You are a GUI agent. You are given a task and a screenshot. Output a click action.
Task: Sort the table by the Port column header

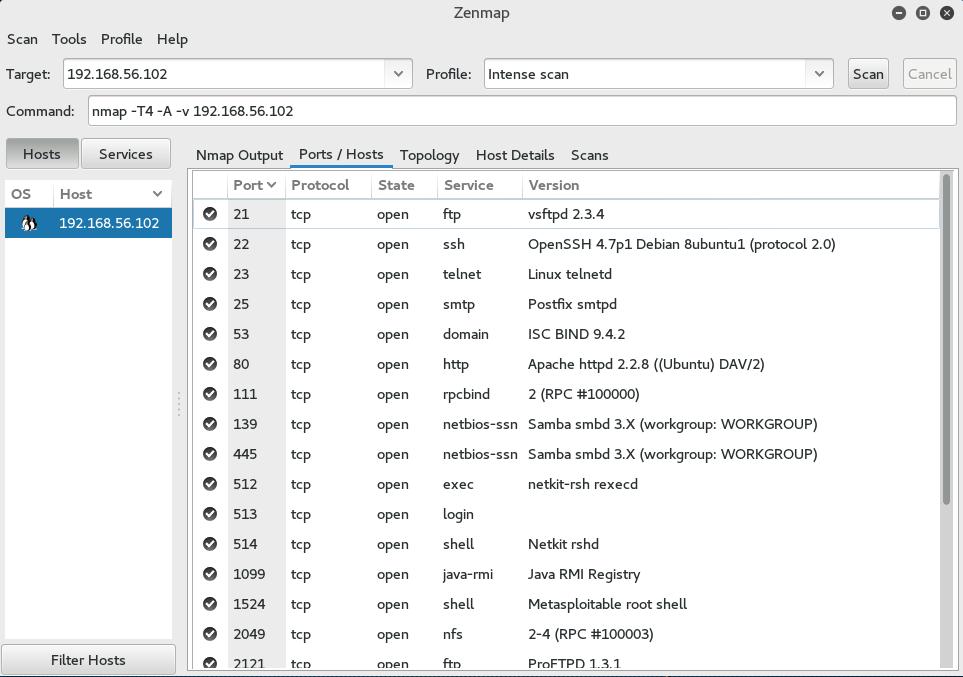(255, 185)
